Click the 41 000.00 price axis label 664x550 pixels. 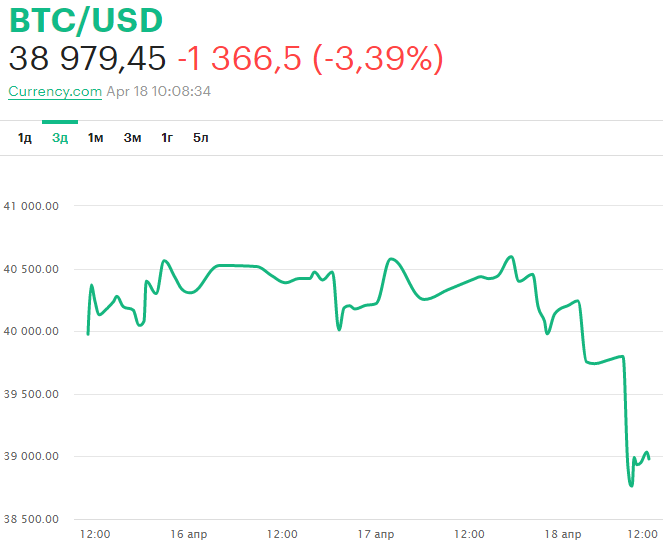click(33, 206)
